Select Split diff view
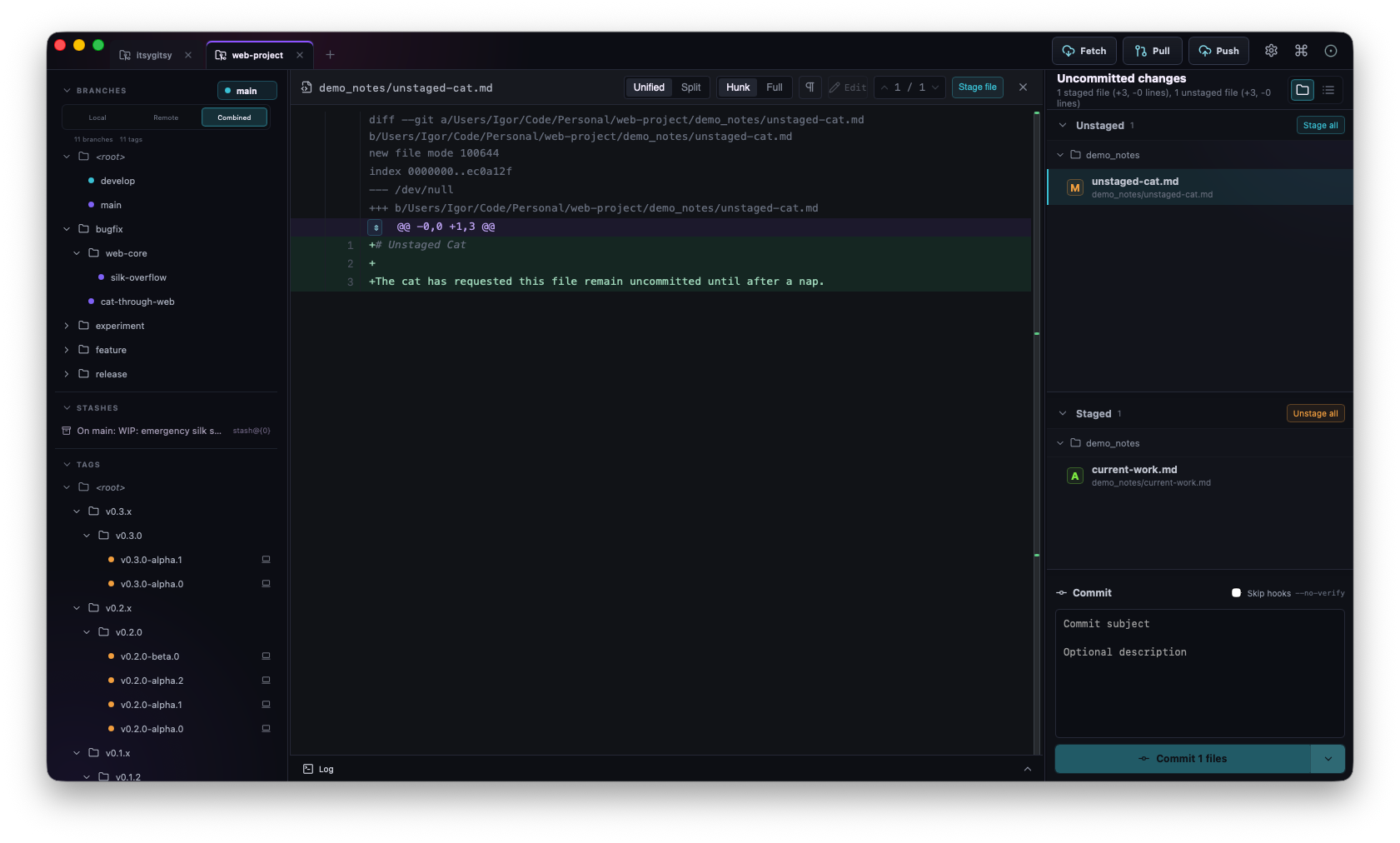The width and height of the screenshot is (1400, 843). (x=690, y=87)
